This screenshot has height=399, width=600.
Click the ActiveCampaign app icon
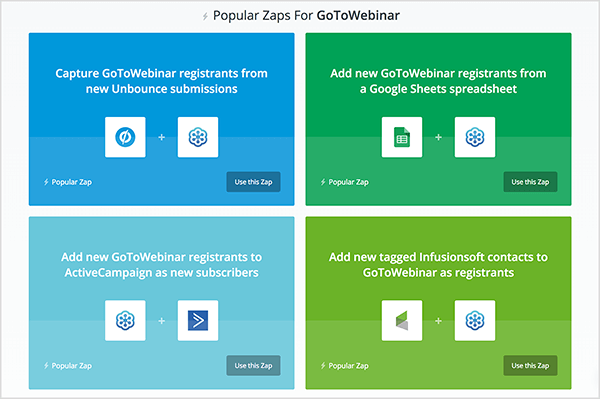point(198,320)
